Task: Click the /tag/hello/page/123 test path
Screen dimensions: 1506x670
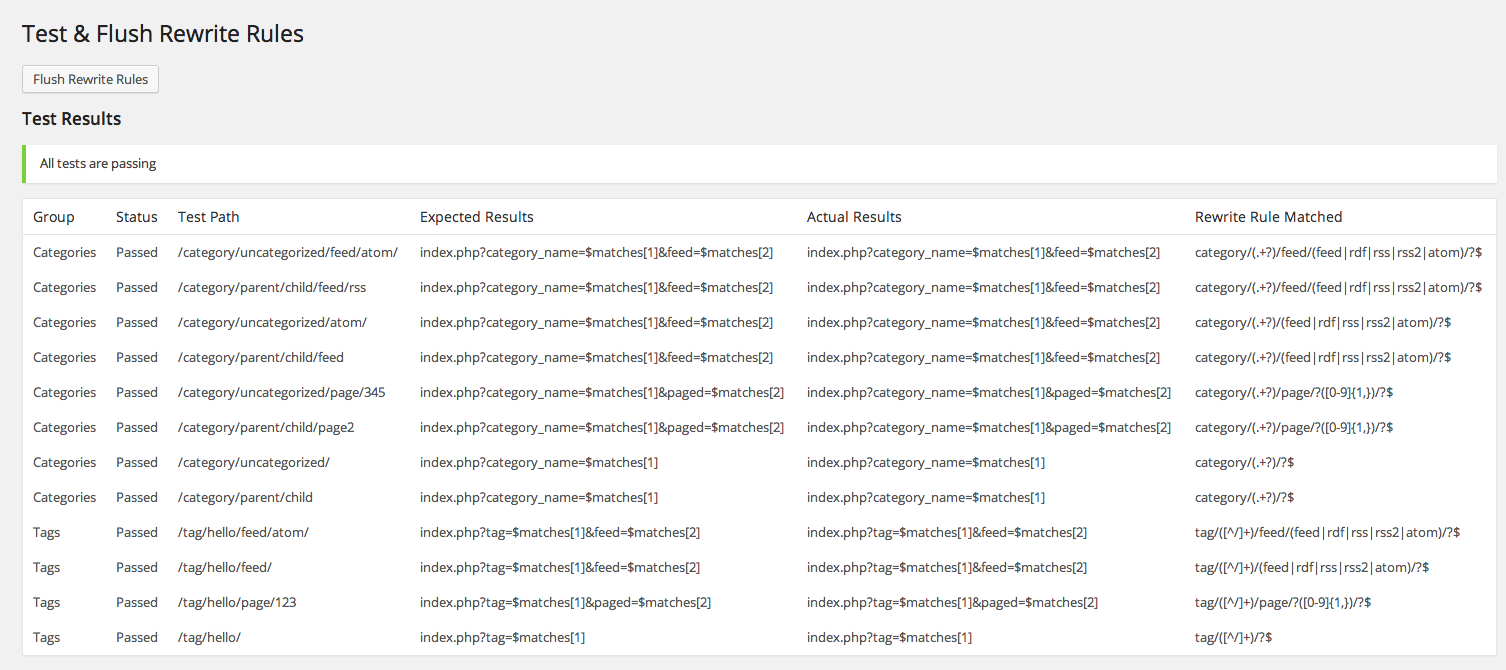Action: click(237, 602)
